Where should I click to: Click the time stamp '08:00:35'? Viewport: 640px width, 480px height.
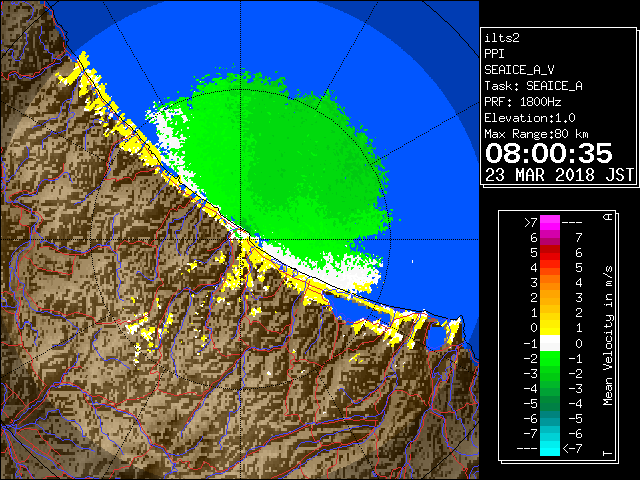pos(549,153)
